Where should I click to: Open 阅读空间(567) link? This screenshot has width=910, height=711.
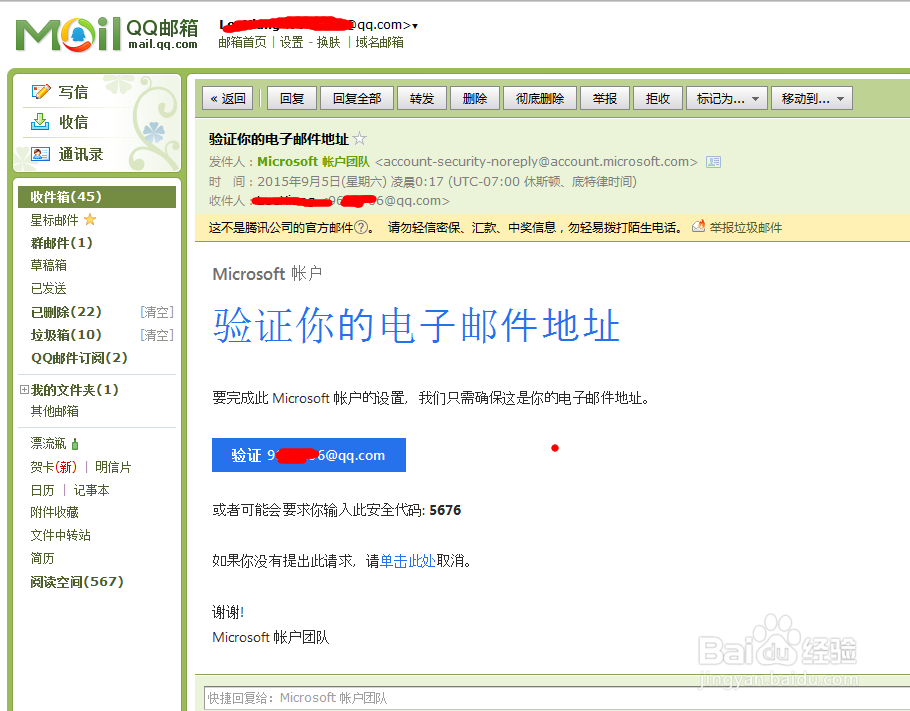coord(77,582)
